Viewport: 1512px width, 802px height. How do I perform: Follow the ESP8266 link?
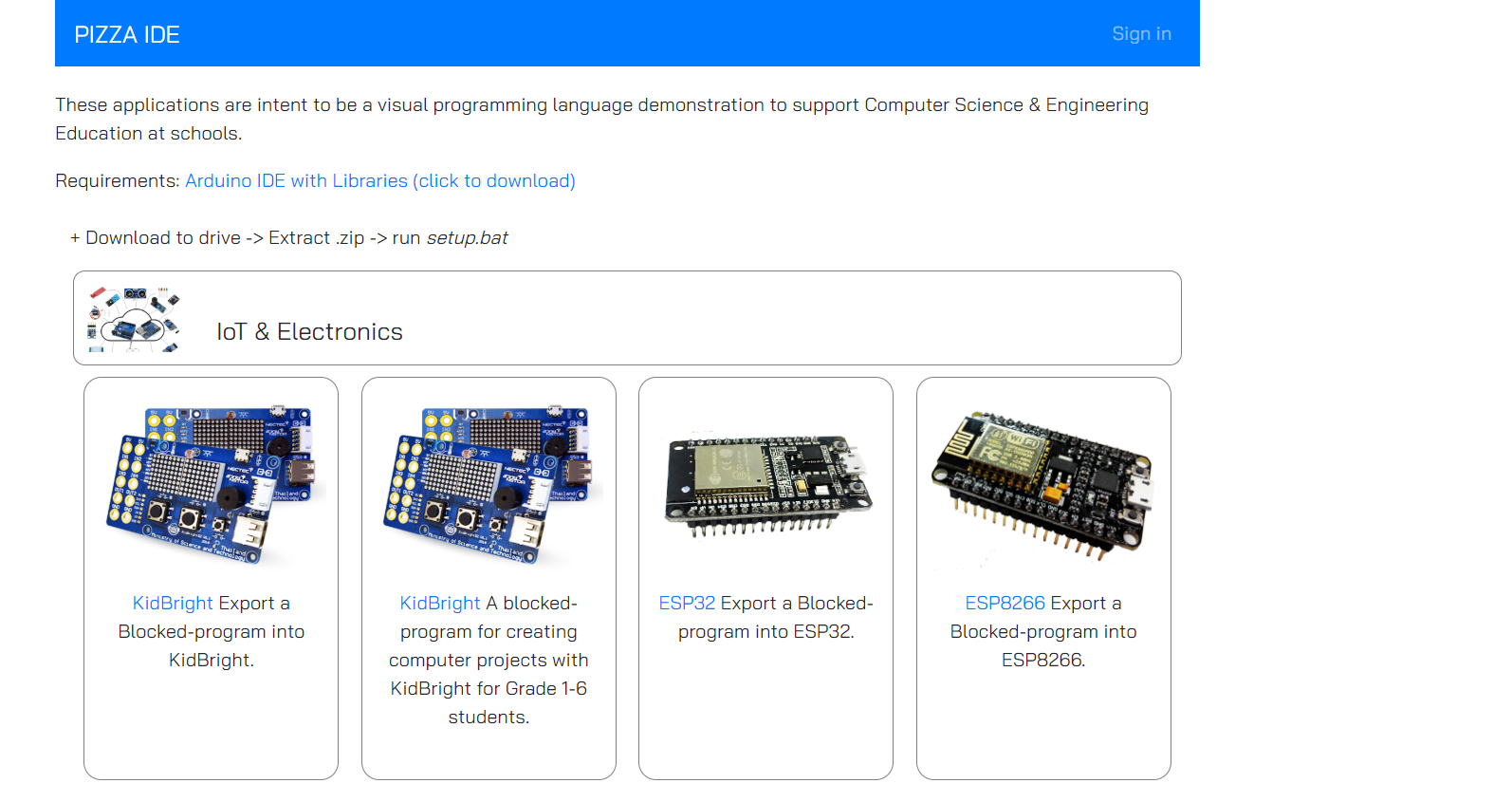click(1005, 603)
